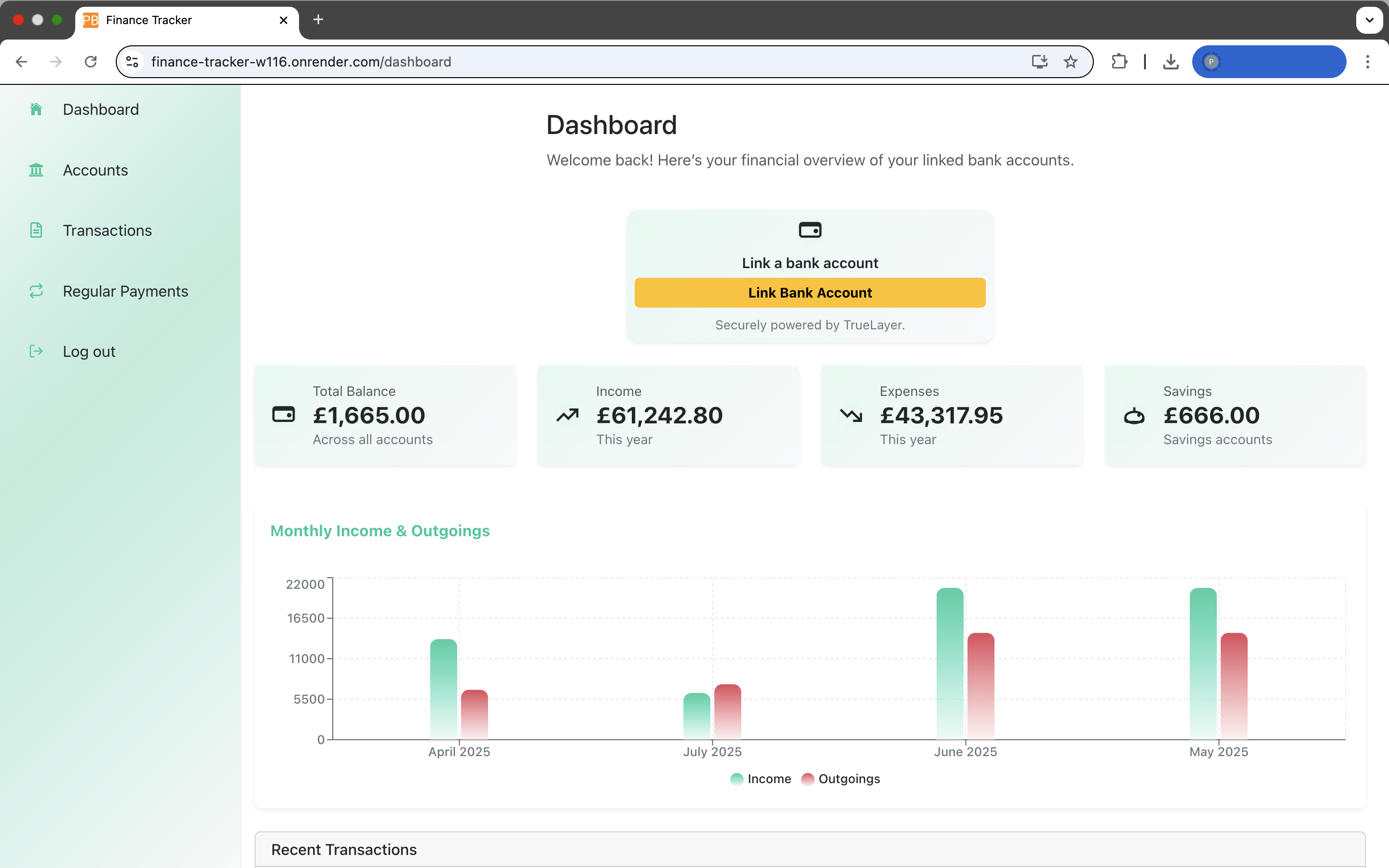This screenshot has height=868, width=1389.
Task: Open the browser customization dropdown arrow
Action: coord(1370,20)
